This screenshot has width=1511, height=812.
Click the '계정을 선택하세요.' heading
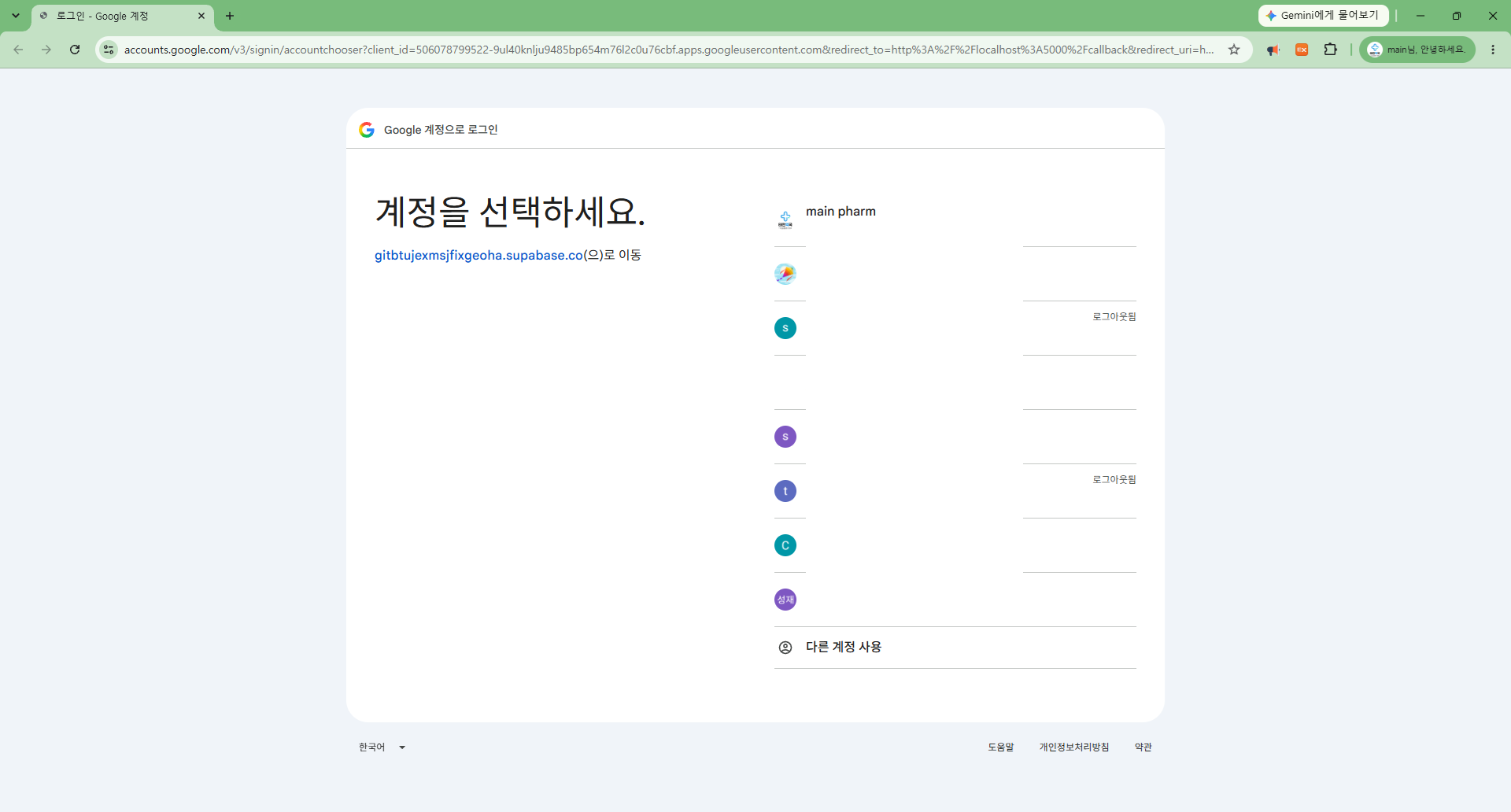coord(510,212)
